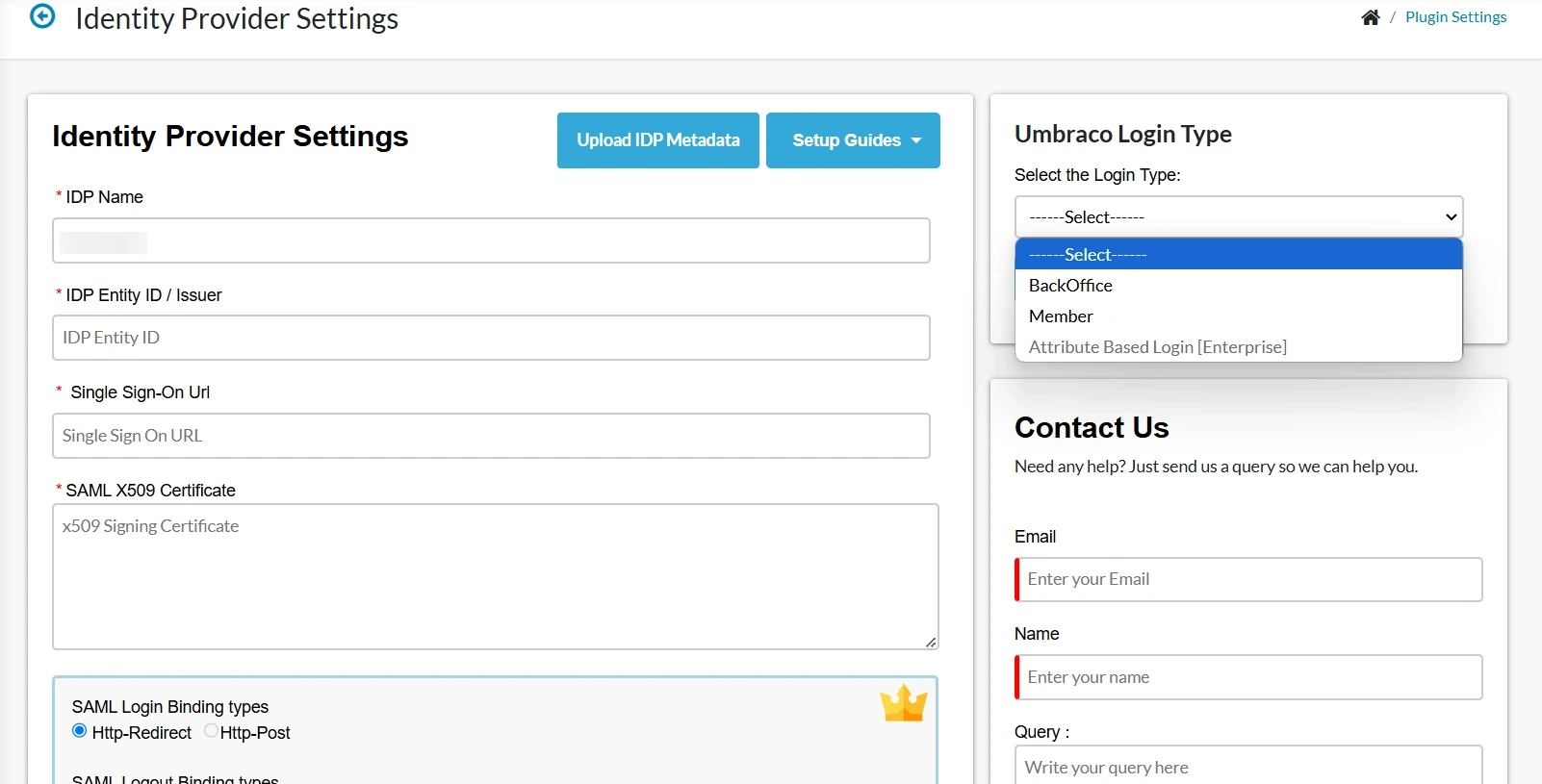
Task: Click the Enter your Email field
Action: coord(1248,580)
